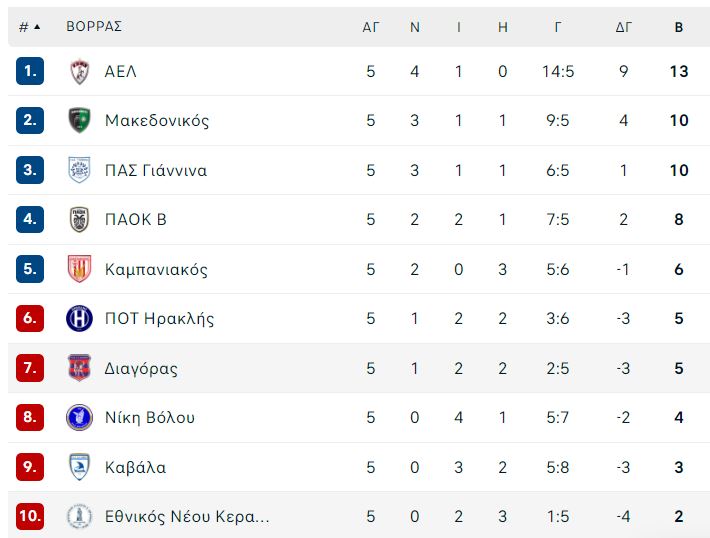Click the ΠΑΟΚ Β team badge

coord(79,220)
